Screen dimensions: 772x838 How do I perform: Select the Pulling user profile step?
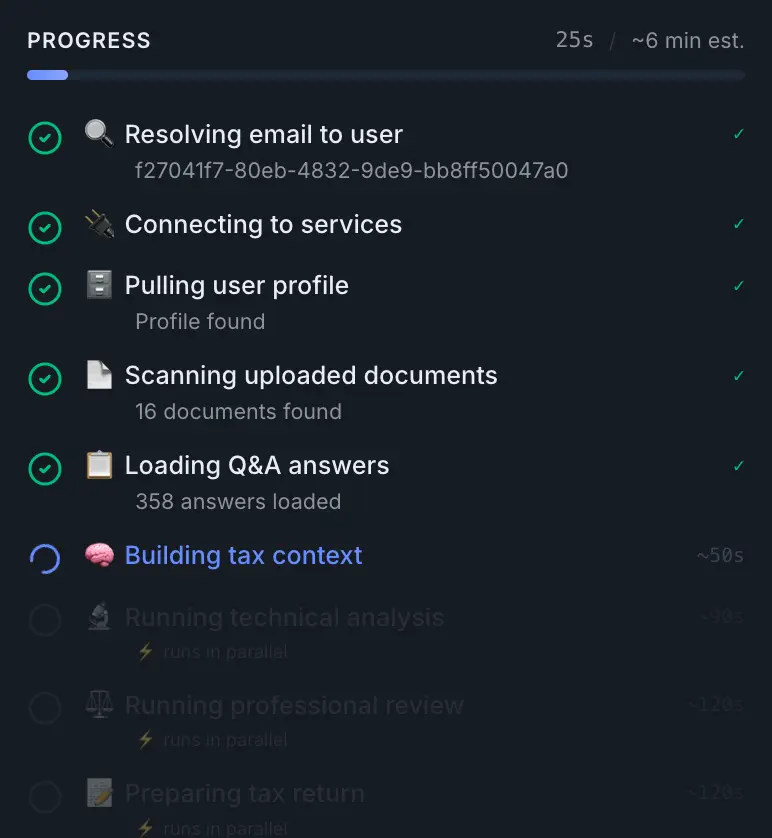(236, 285)
